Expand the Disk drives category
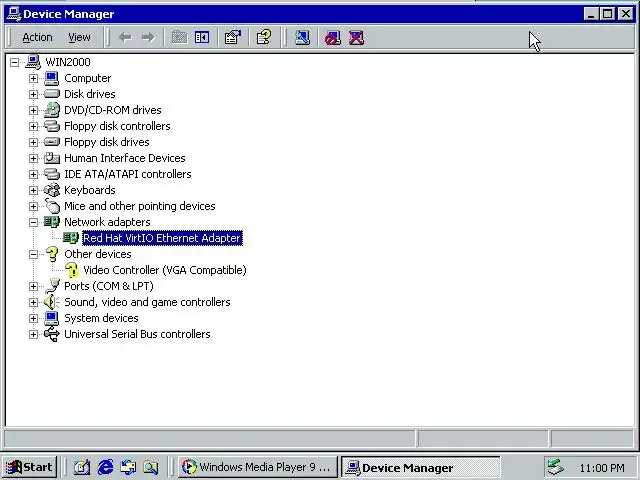 (x=33, y=94)
